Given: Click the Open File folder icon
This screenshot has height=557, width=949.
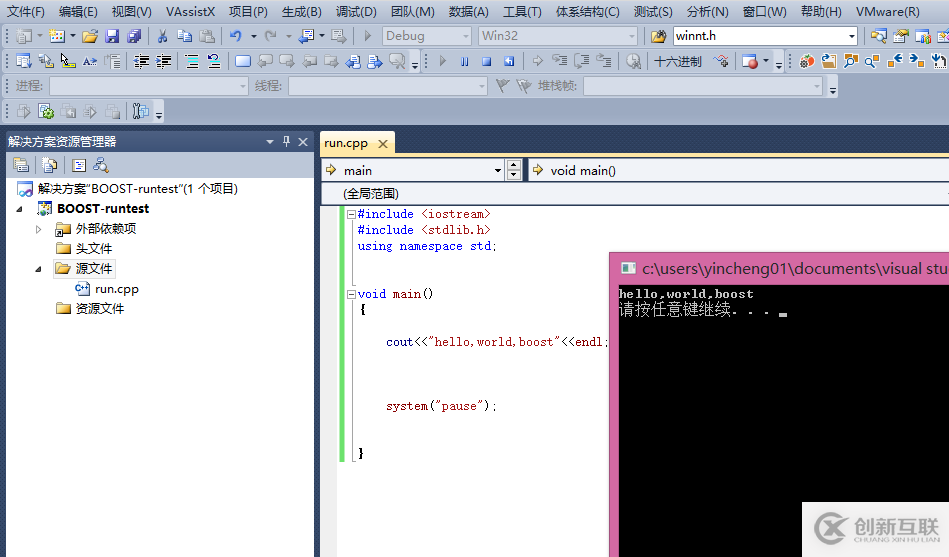Looking at the screenshot, I should (90, 36).
